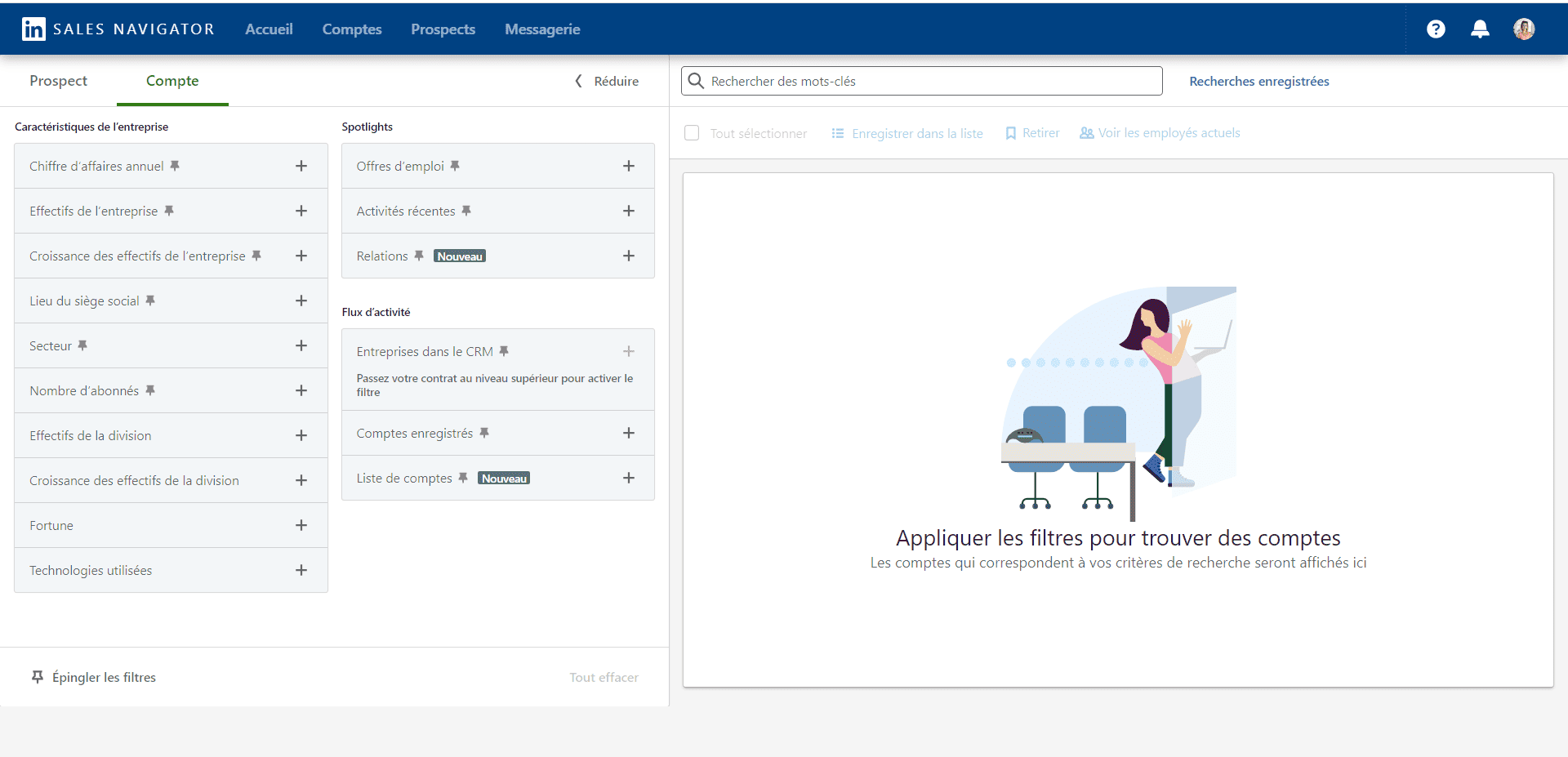Click the Sales Navigator brand text

(x=134, y=29)
